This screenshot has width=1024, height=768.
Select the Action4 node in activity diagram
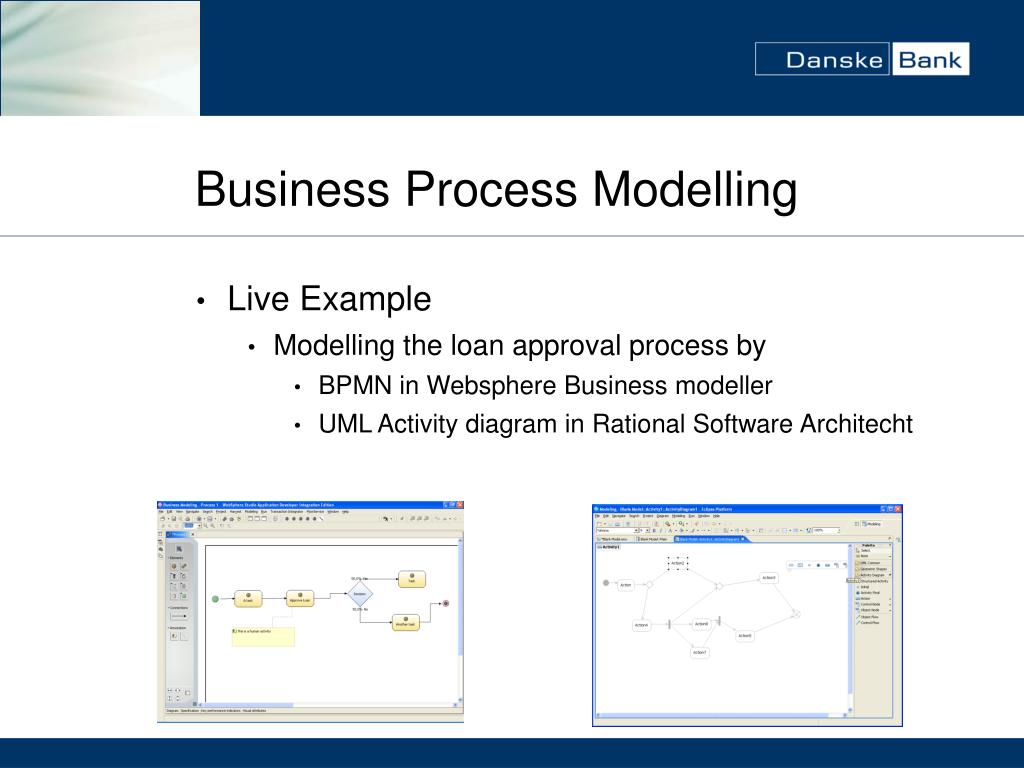click(x=641, y=625)
